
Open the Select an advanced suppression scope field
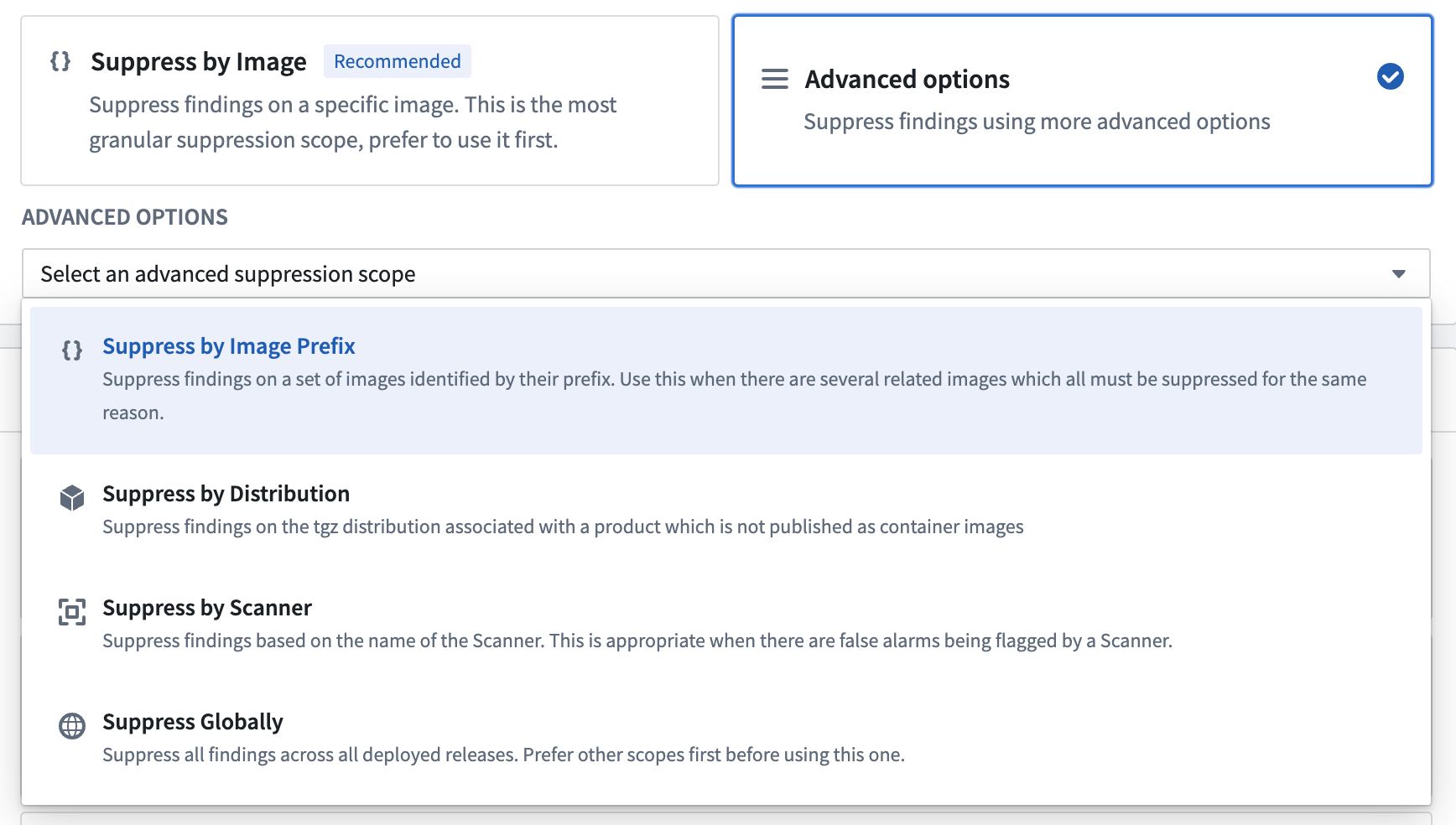coord(726,273)
